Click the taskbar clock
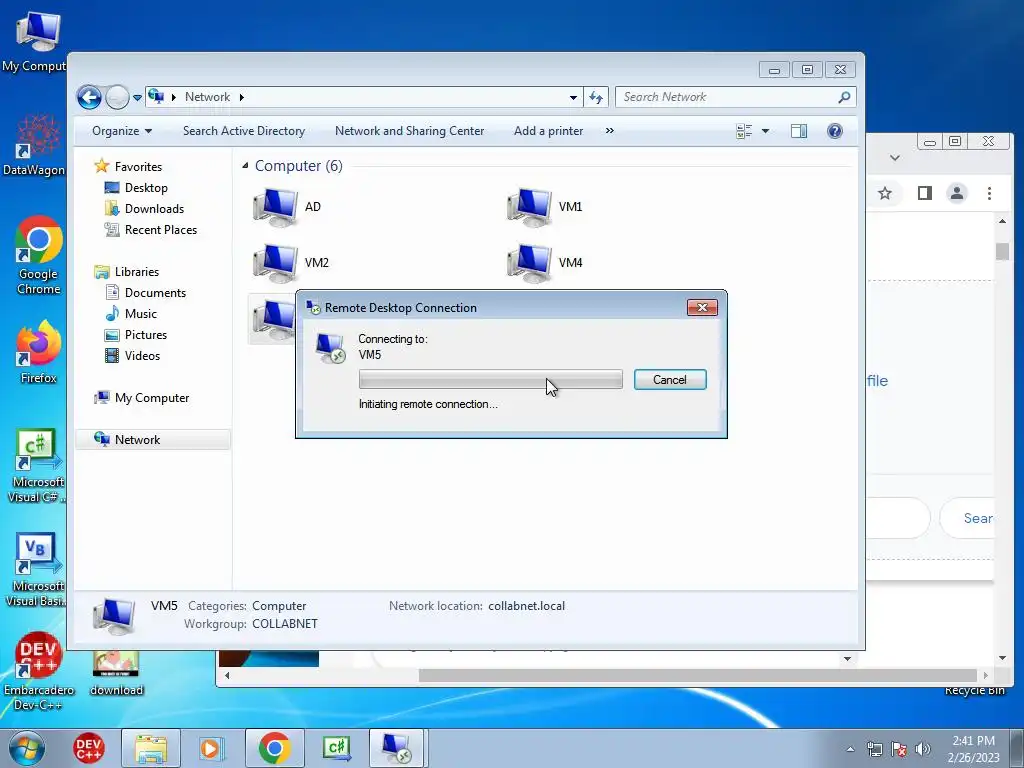 click(973, 749)
